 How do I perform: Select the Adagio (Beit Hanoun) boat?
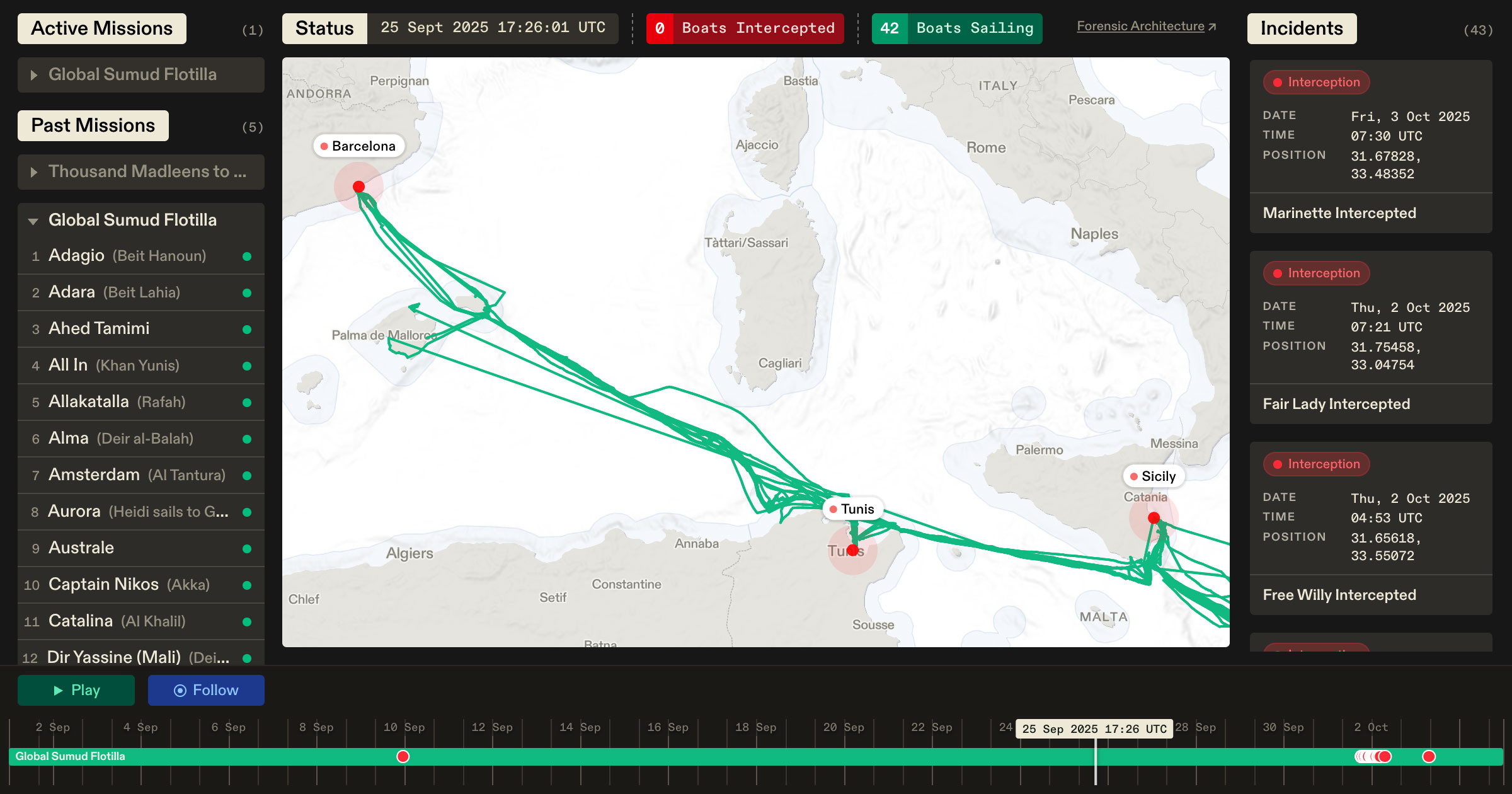(141, 256)
